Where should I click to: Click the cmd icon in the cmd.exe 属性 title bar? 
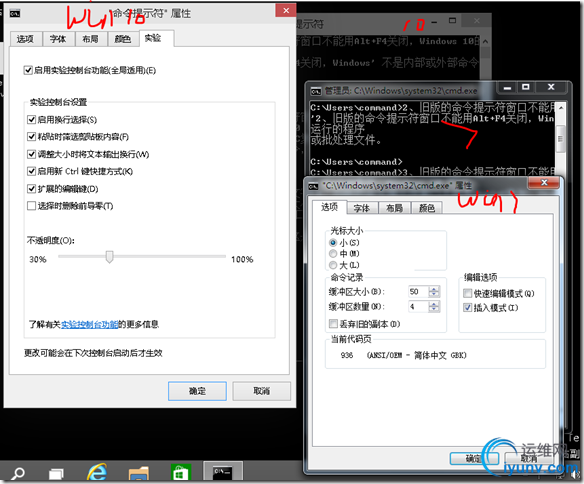click(313, 186)
